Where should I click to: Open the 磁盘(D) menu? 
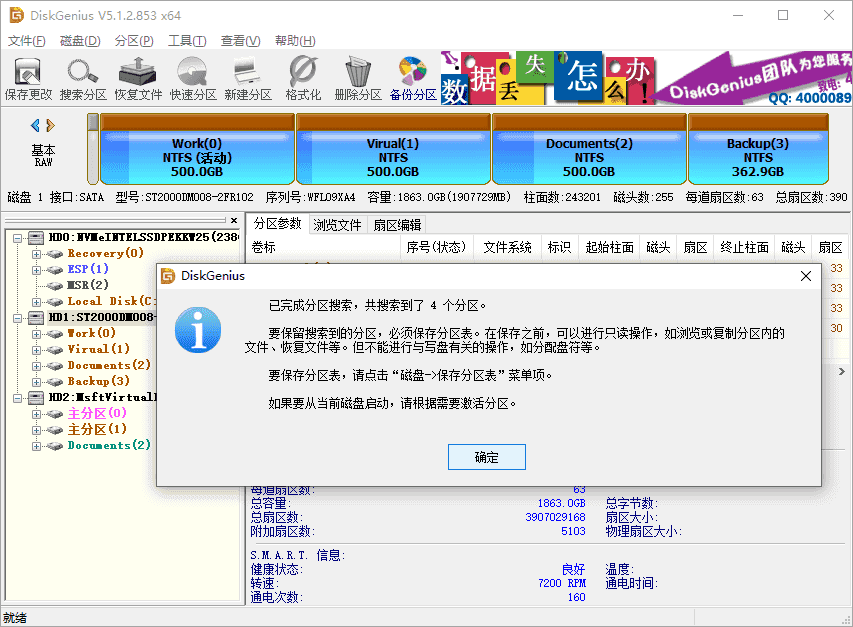pos(80,40)
